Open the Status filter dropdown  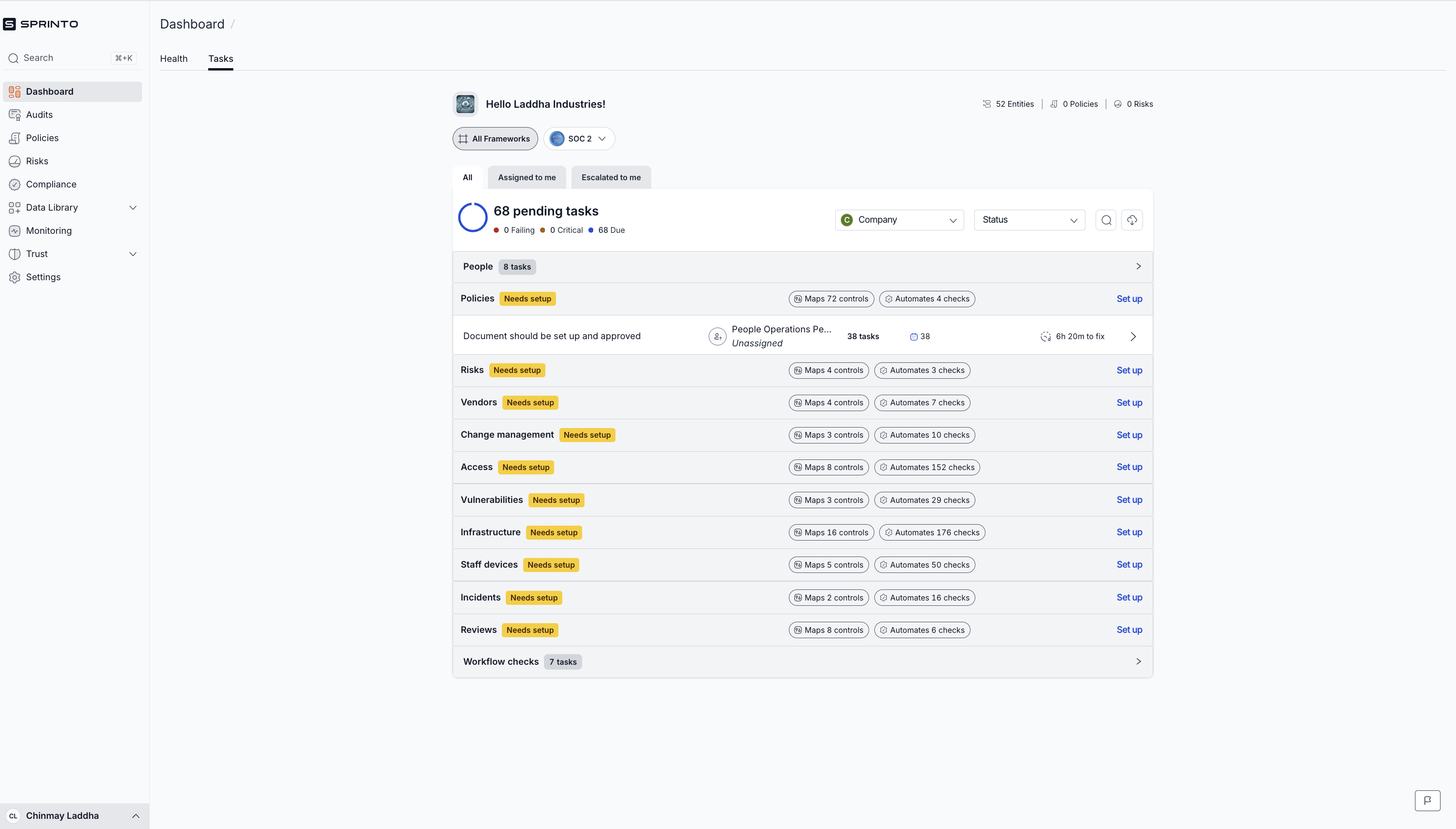(1029, 220)
